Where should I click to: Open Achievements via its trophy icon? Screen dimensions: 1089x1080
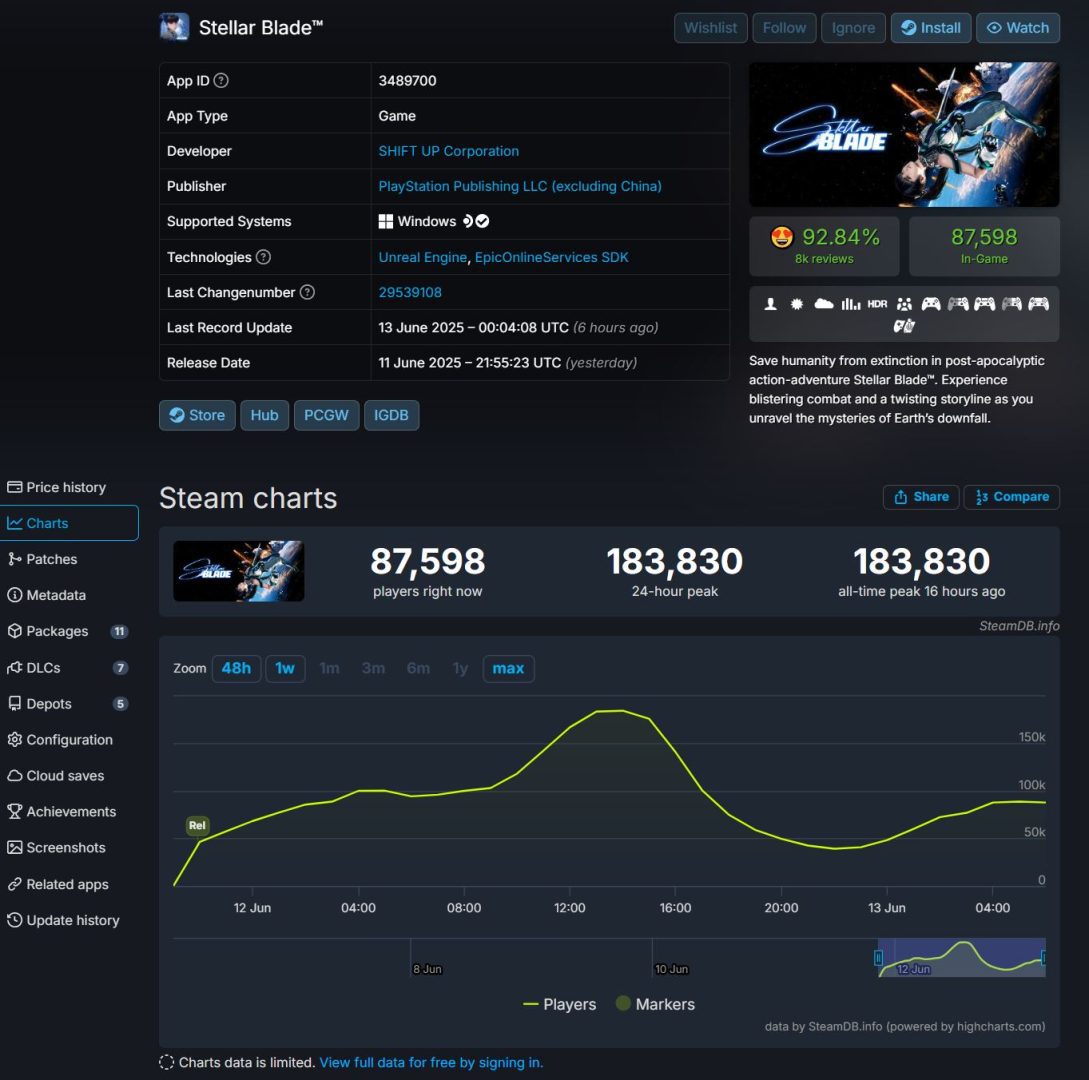(15, 812)
